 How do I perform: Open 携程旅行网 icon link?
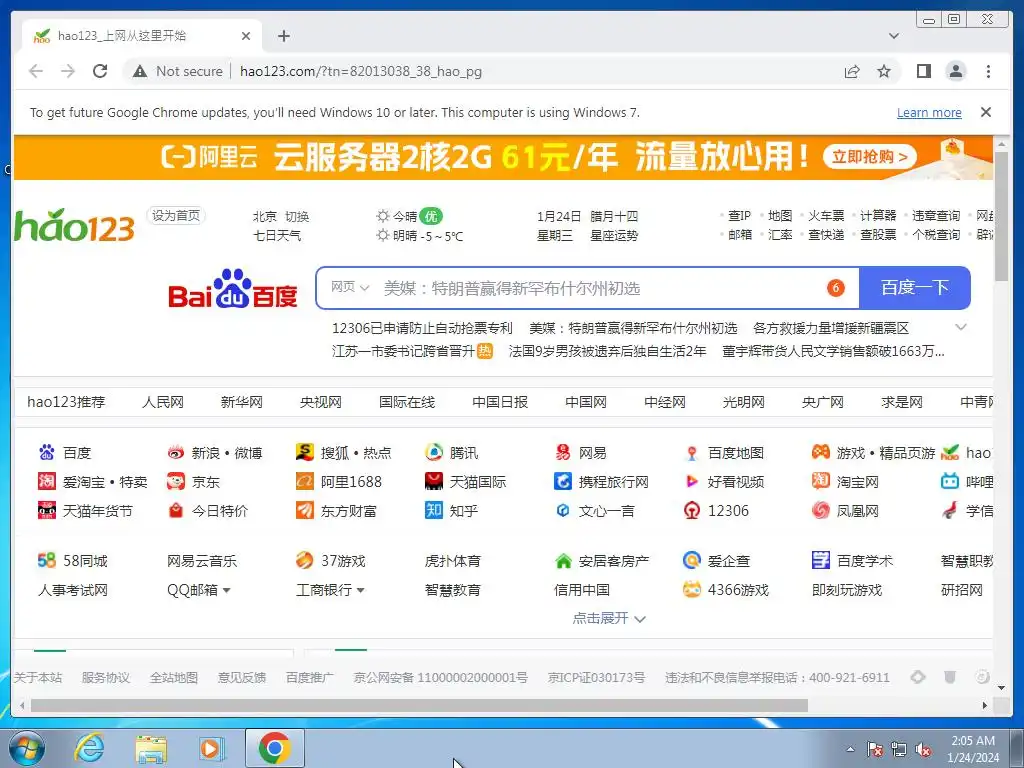pyautogui.click(x=563, y=481)
